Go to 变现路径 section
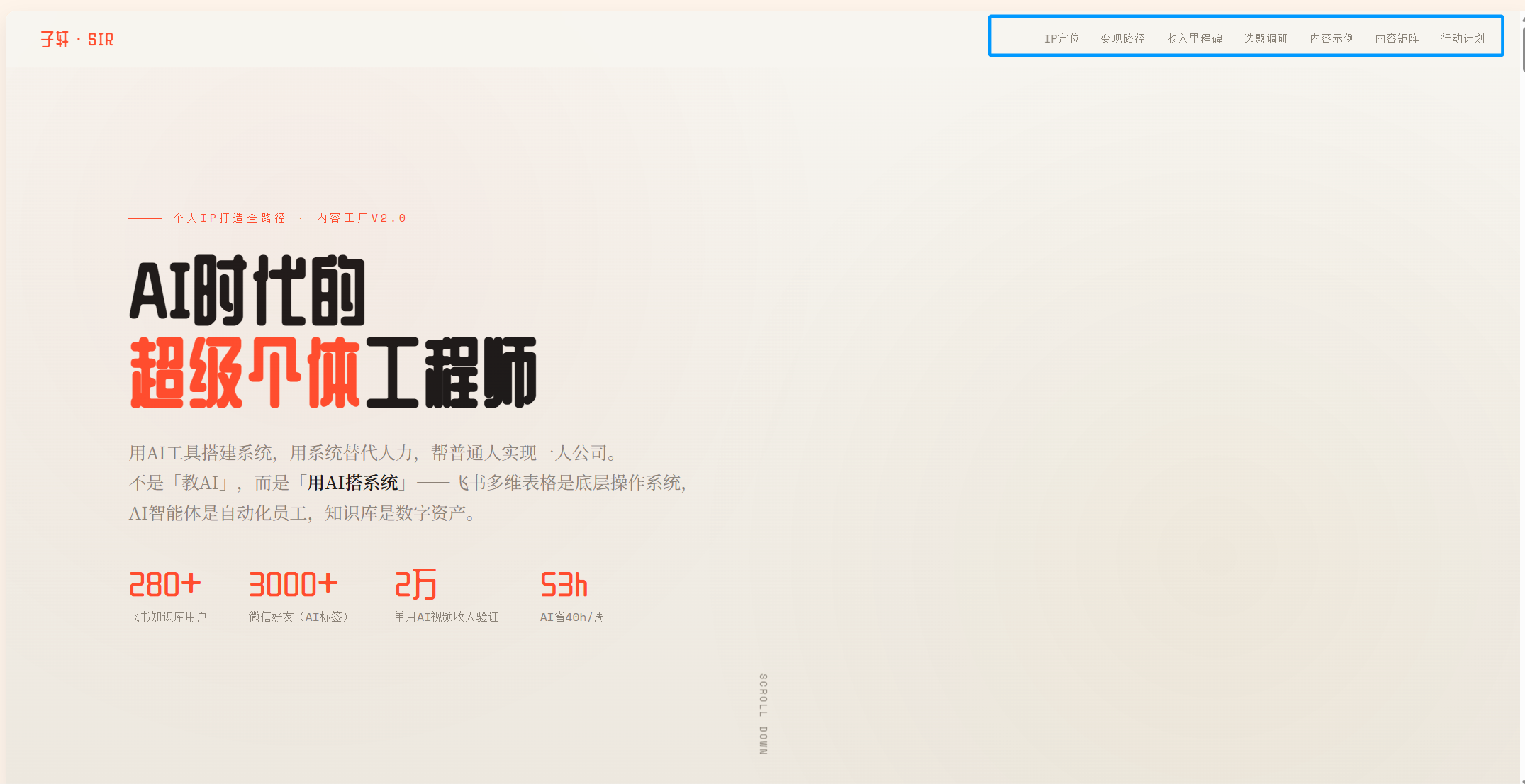 (x=1122, y=38)
